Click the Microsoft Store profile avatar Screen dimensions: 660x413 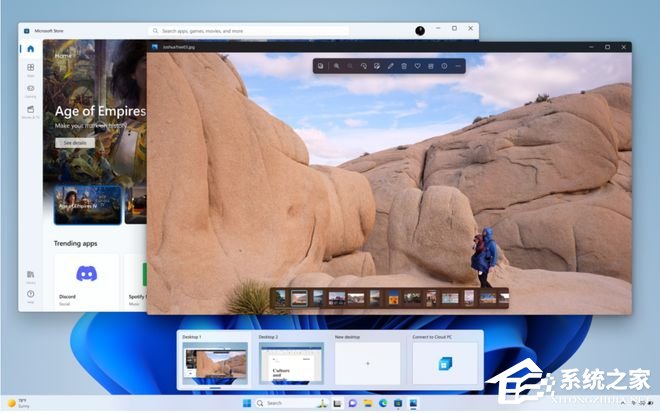[x=420, y=31]
